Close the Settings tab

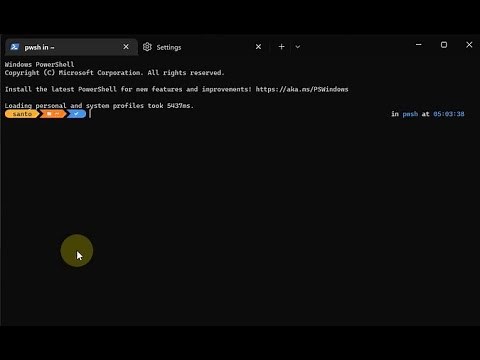point(258,47)
